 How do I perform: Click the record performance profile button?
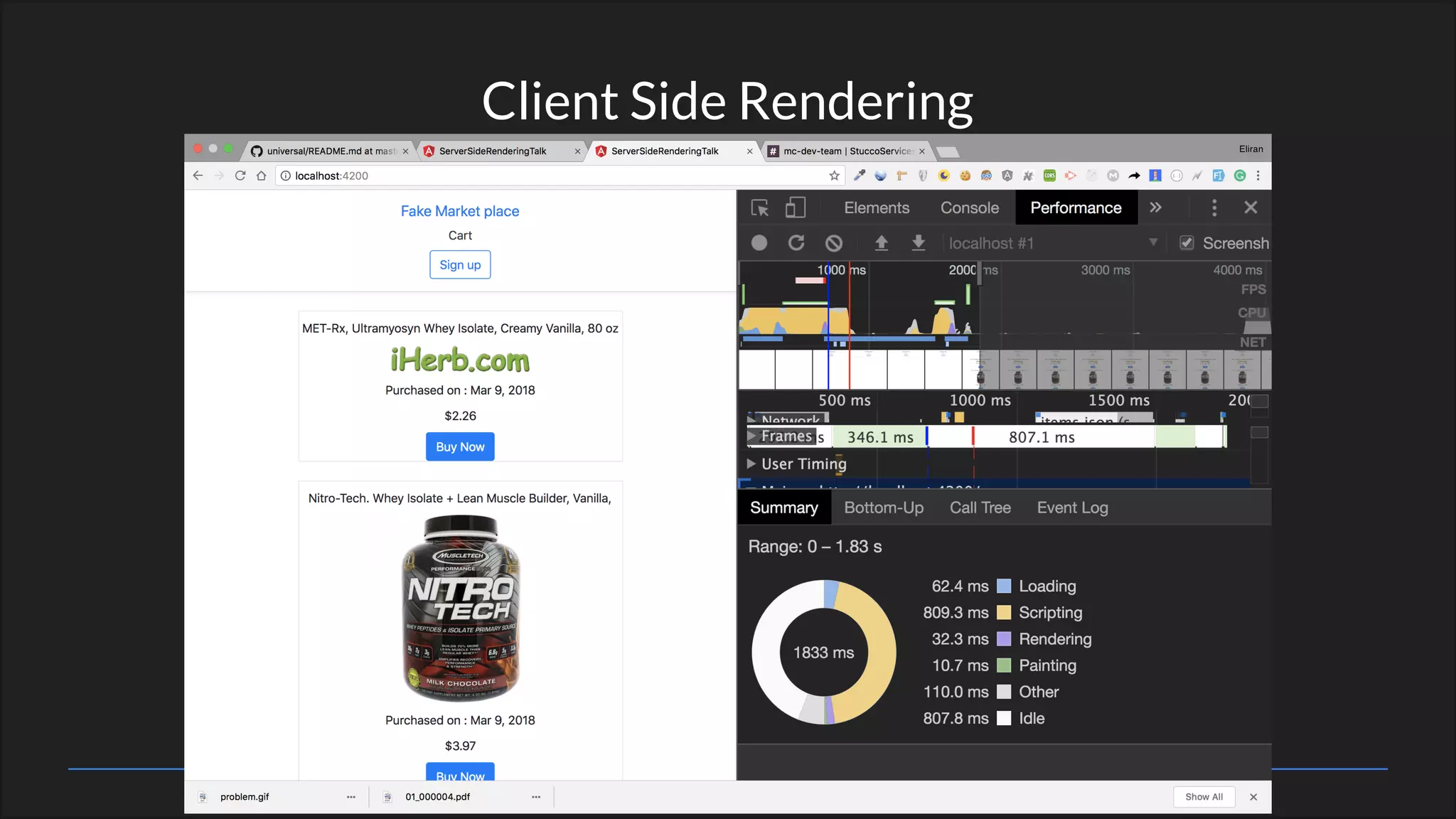click(x=759, y=243)
